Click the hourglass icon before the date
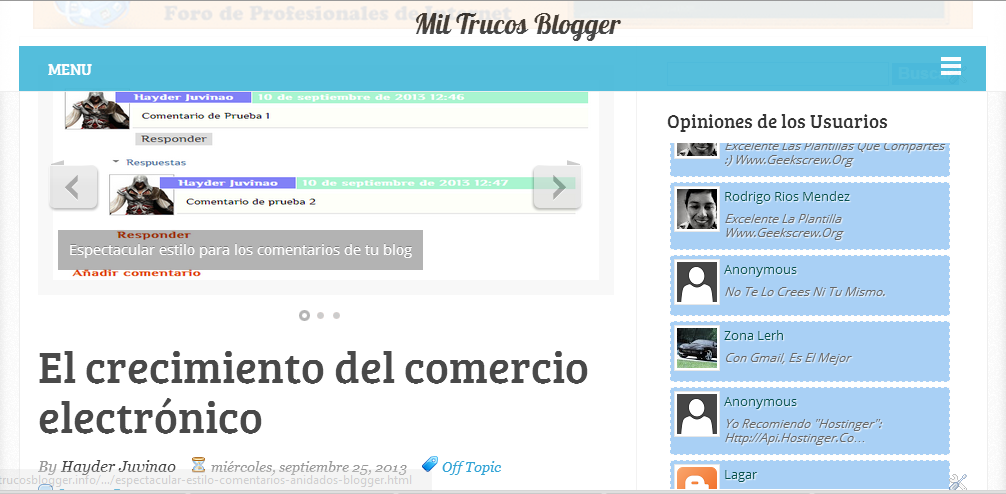The width and height of the screenshot is (1006, 494). [198, 466]
